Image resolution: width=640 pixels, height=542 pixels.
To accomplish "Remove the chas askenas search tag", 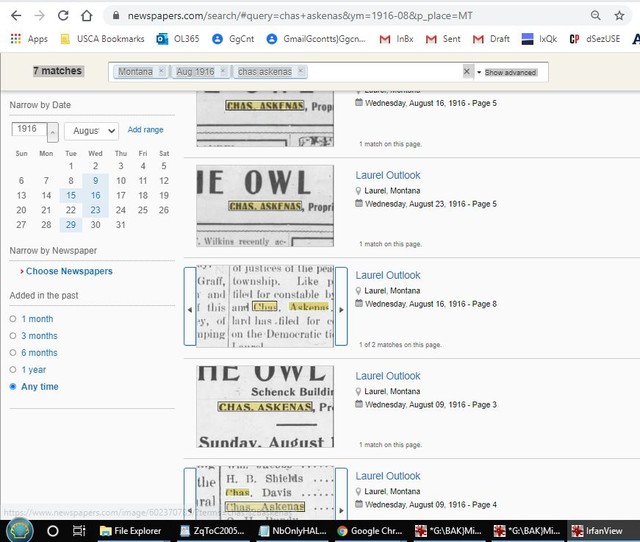I will tap(300, 71).
